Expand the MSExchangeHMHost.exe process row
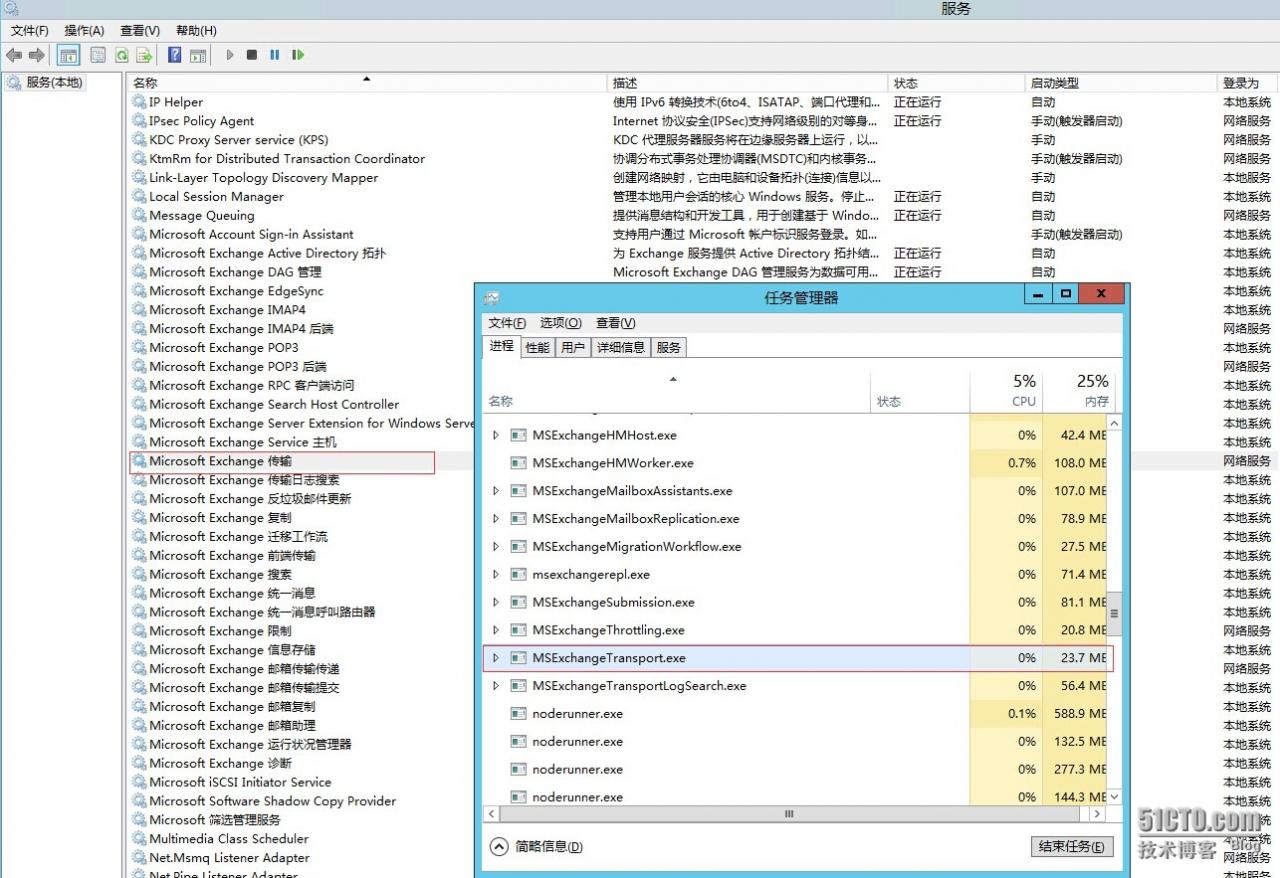Image resolution: width=1280 pixels, height=878 pixels. pyautogui.click(x=495, y=436)
